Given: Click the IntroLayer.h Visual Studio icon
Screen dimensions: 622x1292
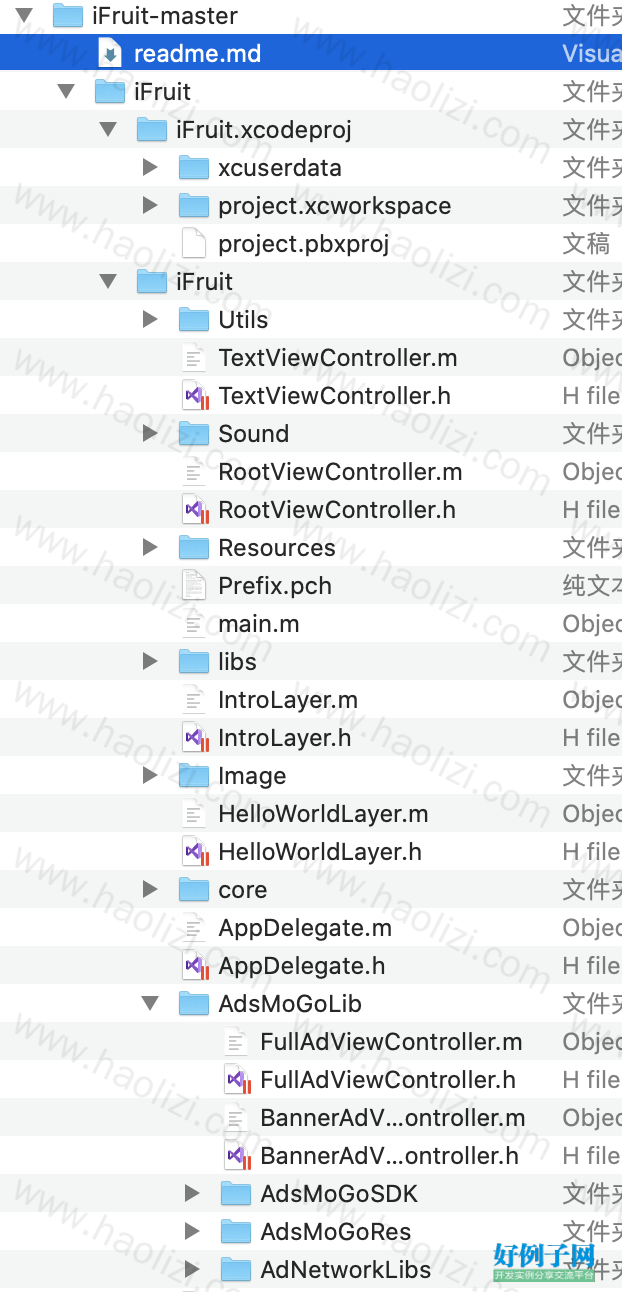Looking at the screenshot, I should [195, 738].
